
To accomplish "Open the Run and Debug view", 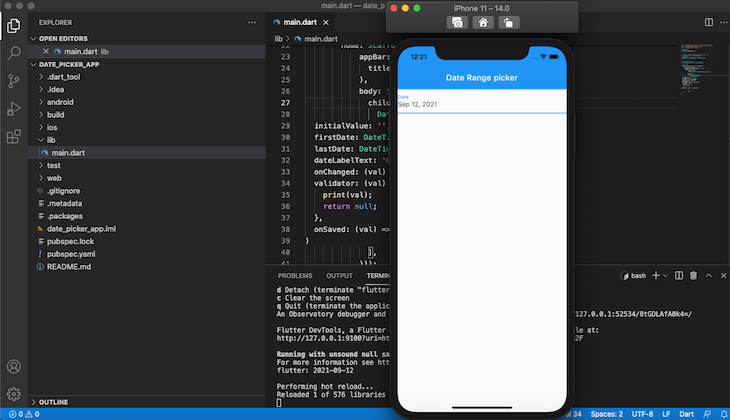I will coord(14,109).
